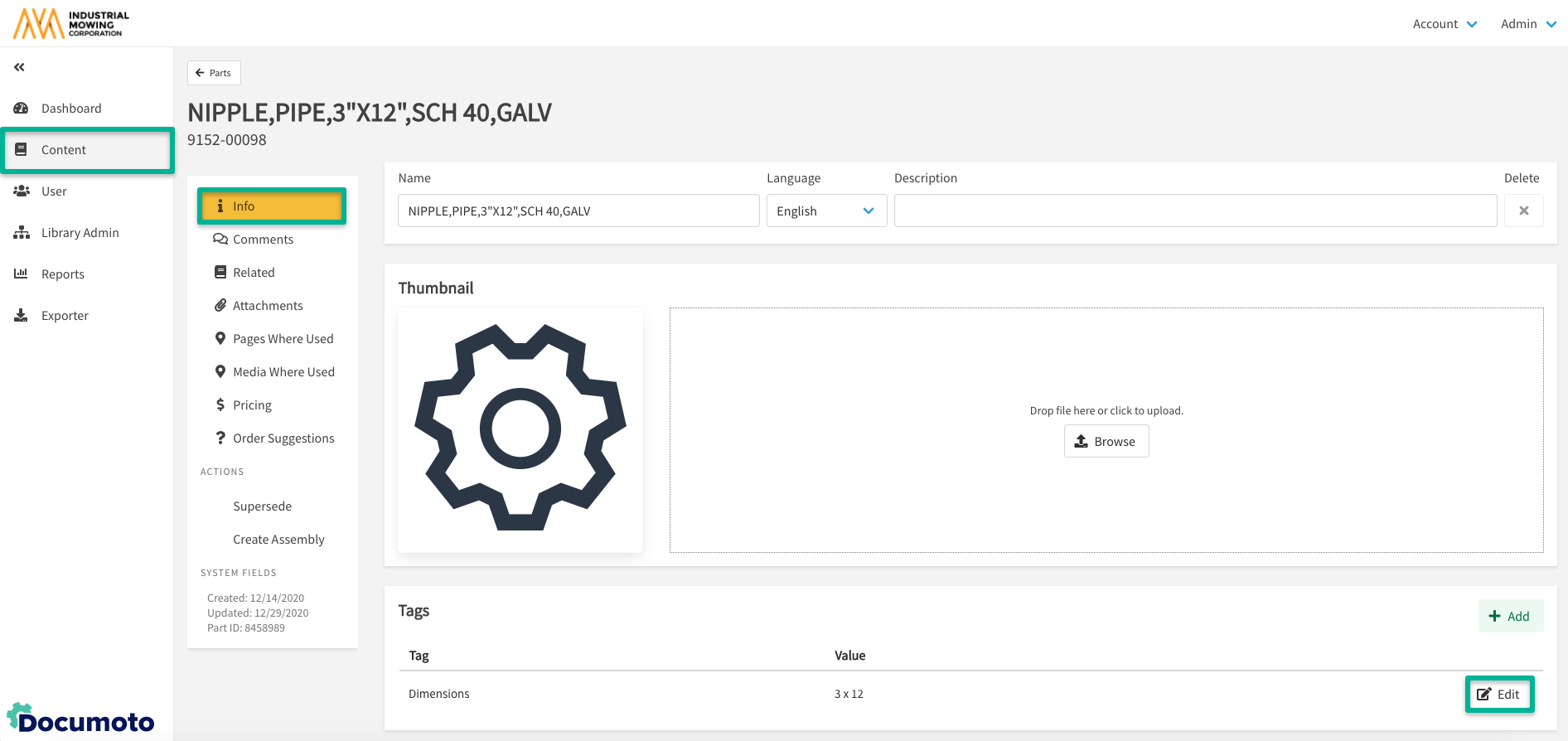The height and width of the screenshot is (741, 1568).
Task: Expand the Account menu
Action: (1445, 24)
